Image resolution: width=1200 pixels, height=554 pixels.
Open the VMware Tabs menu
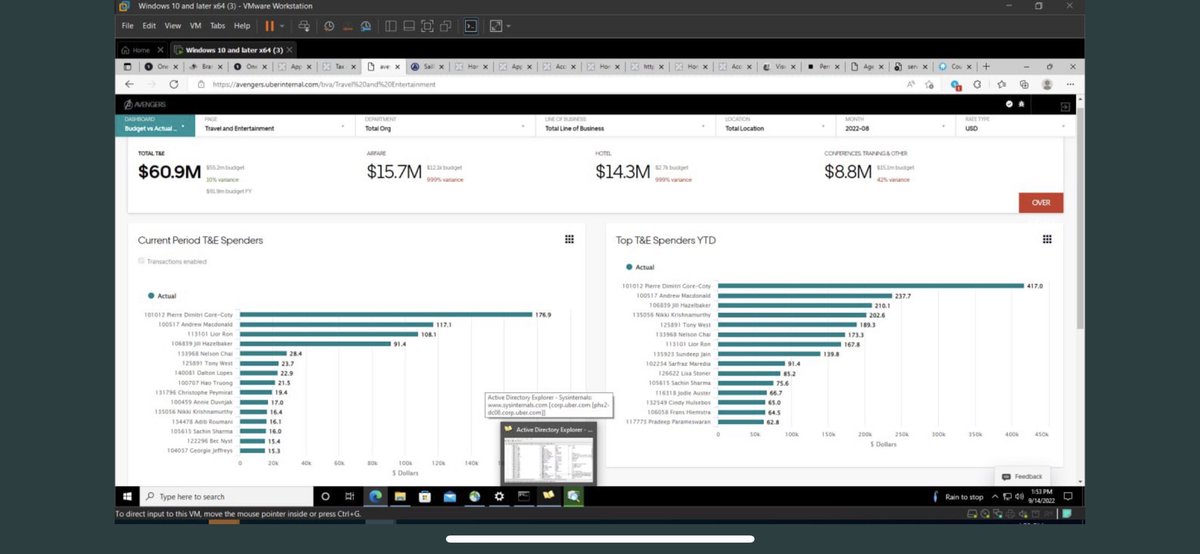(218, 25)
